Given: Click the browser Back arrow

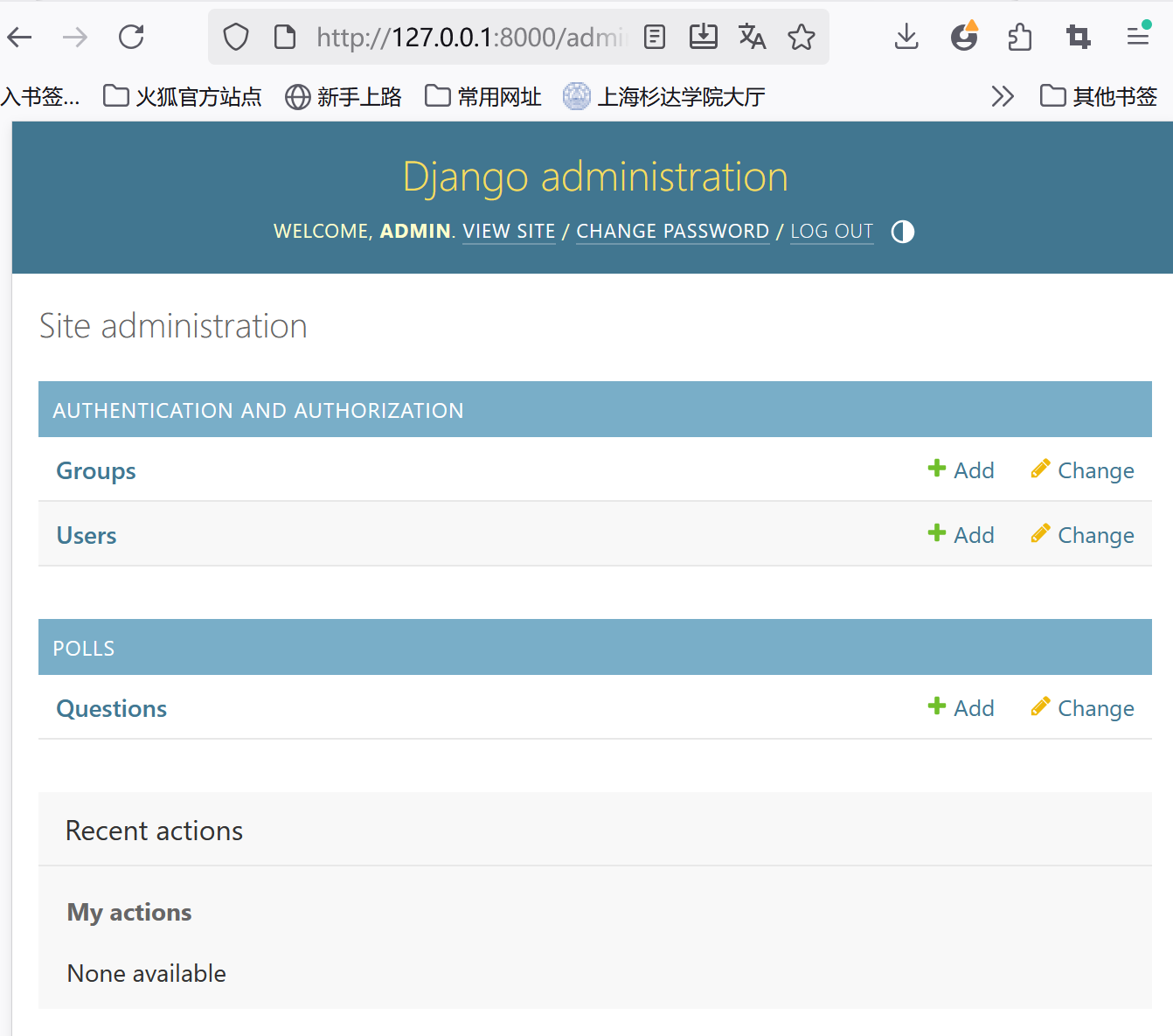Looking at the screenshot, I should coord(19,37).
